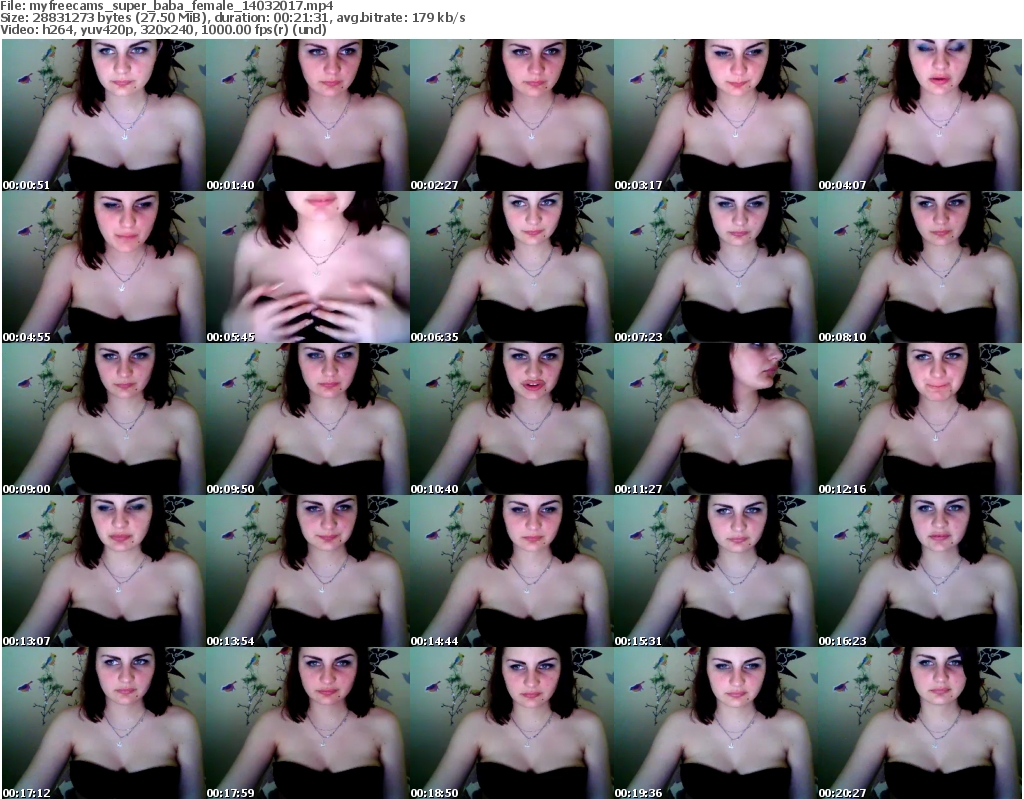
Task: Select the thumbnail timestamped 00:18:50
Action: tap(511, 723)
